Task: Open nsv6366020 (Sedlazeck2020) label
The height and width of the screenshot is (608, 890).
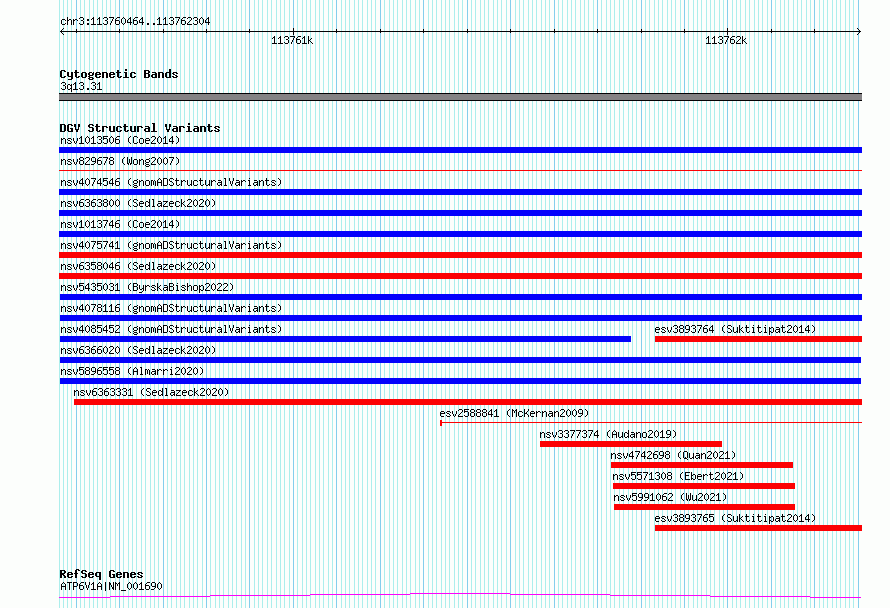Action: (138, 350)
